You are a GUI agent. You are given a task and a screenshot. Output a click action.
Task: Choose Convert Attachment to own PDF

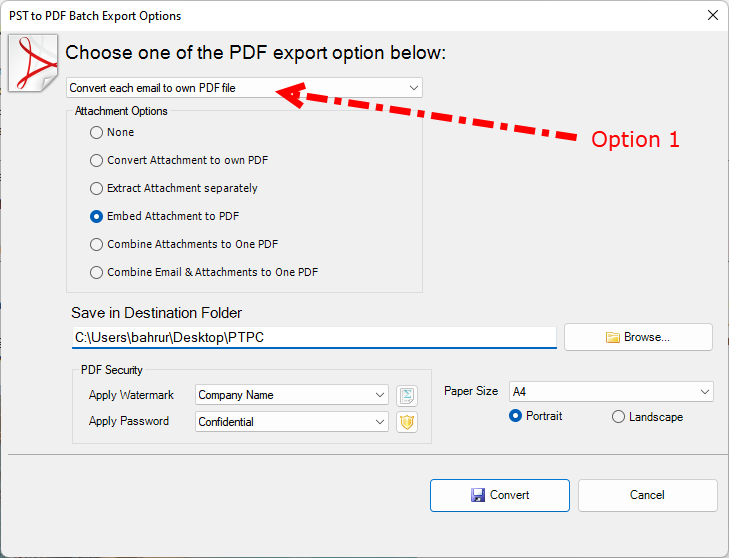pos(97,160)
